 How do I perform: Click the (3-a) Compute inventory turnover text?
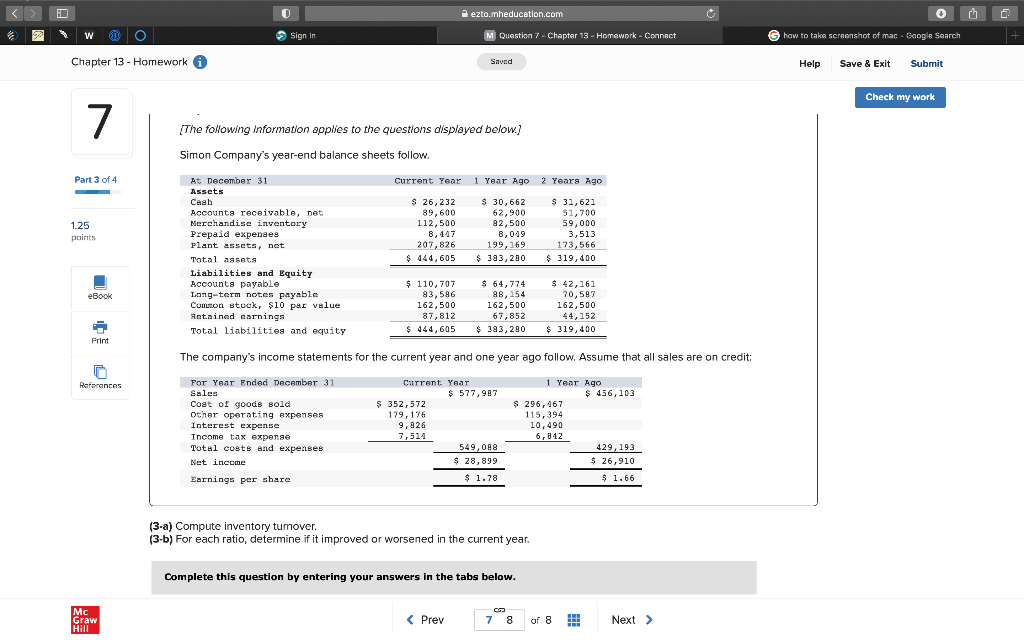[x=233, y=526]
